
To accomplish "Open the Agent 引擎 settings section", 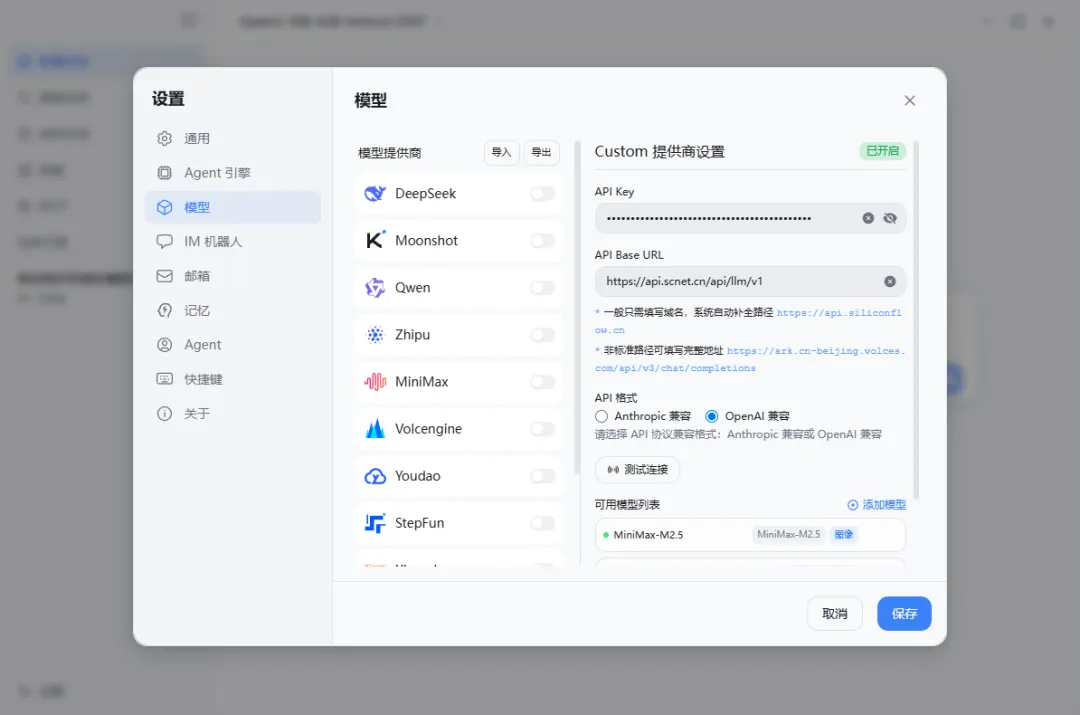I will pos(232,173).
